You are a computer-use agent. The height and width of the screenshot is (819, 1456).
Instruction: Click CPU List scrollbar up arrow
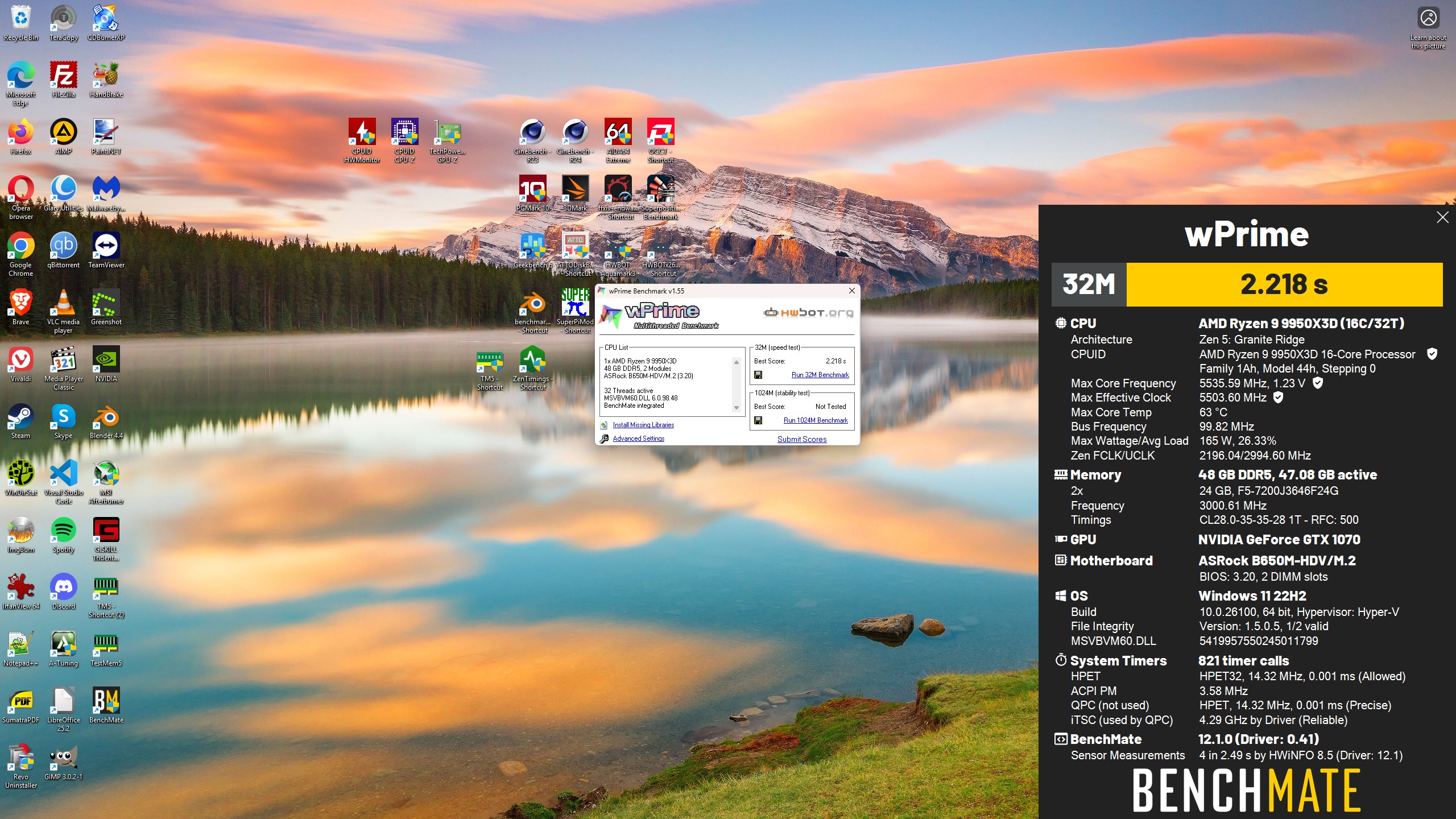click(x=737, y=362)
